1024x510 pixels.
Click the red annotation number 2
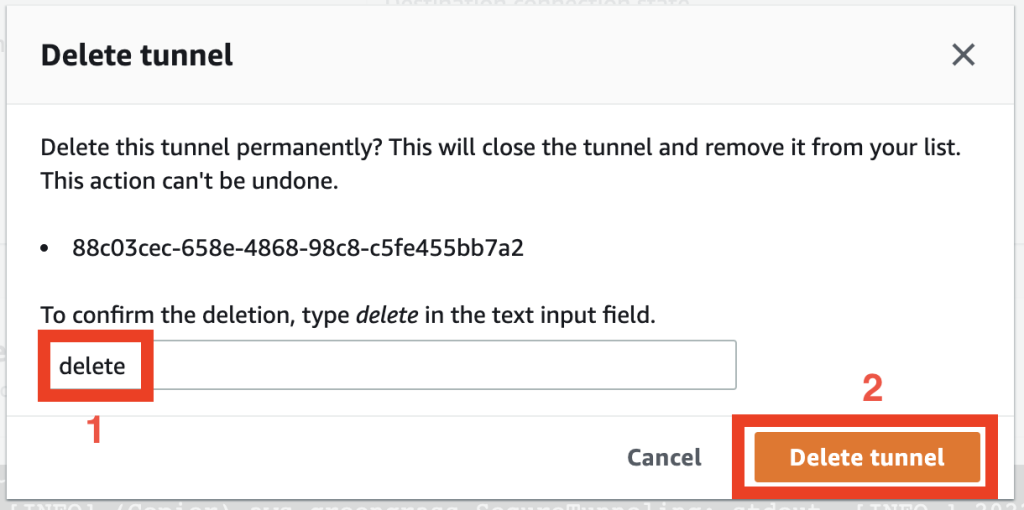point(872,388)
